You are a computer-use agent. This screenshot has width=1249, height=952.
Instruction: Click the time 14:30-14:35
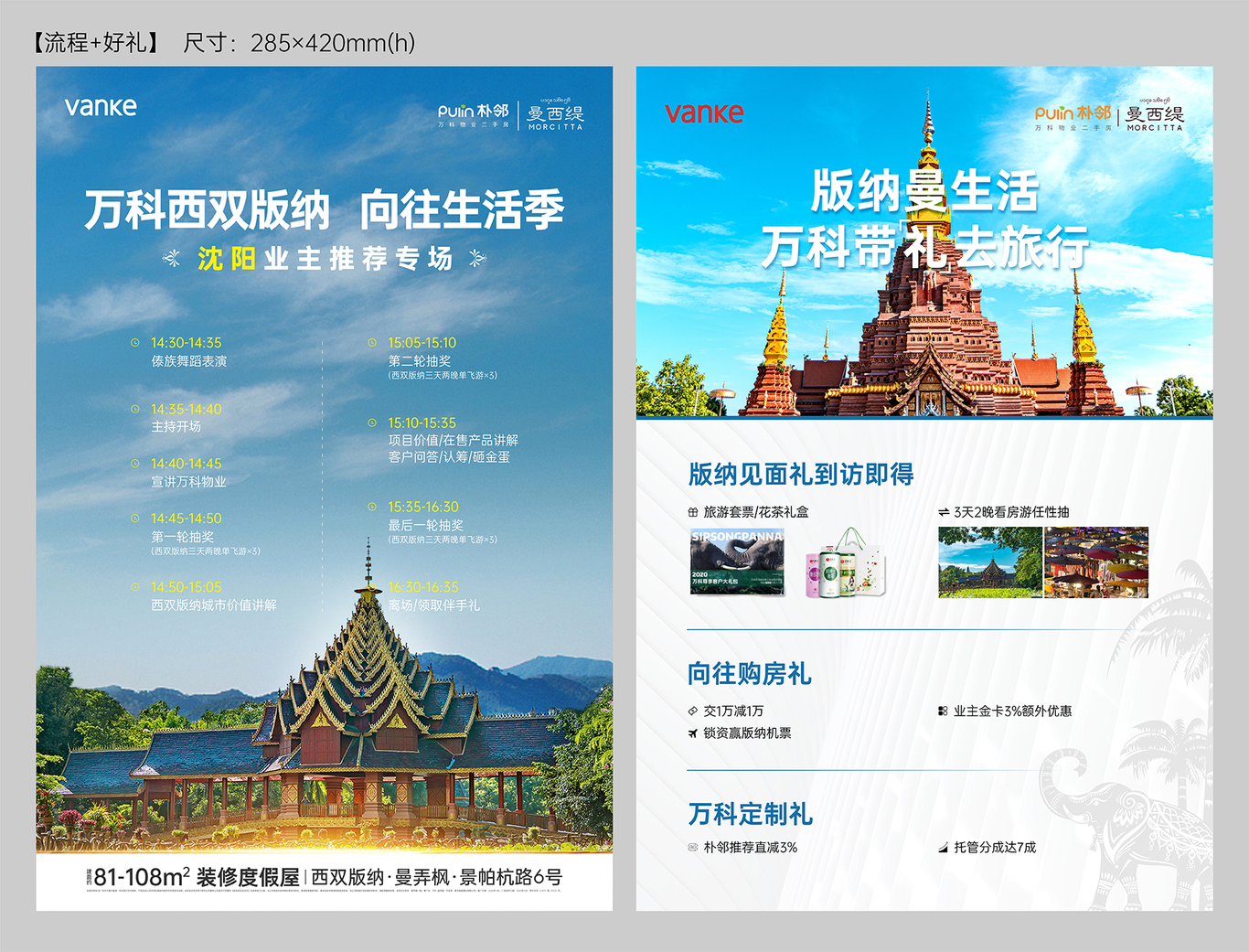point(187,343)
